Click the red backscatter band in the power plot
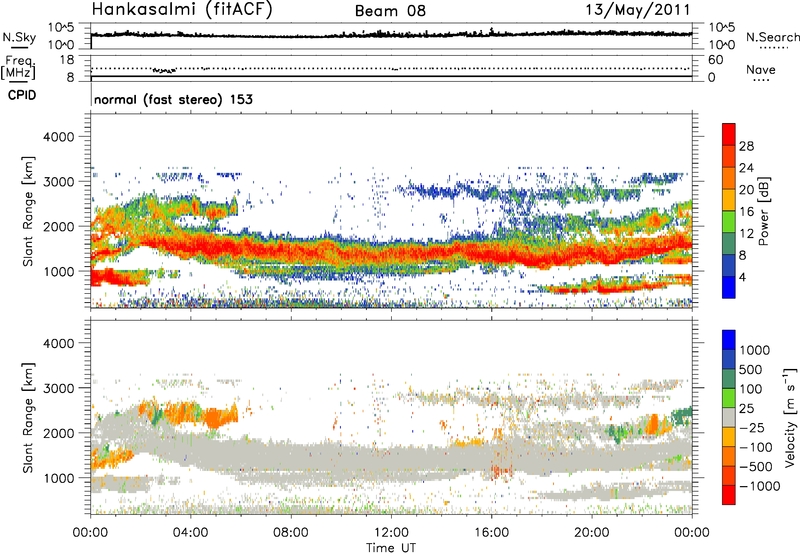The image size is (800, 554). tap(391, 253)
